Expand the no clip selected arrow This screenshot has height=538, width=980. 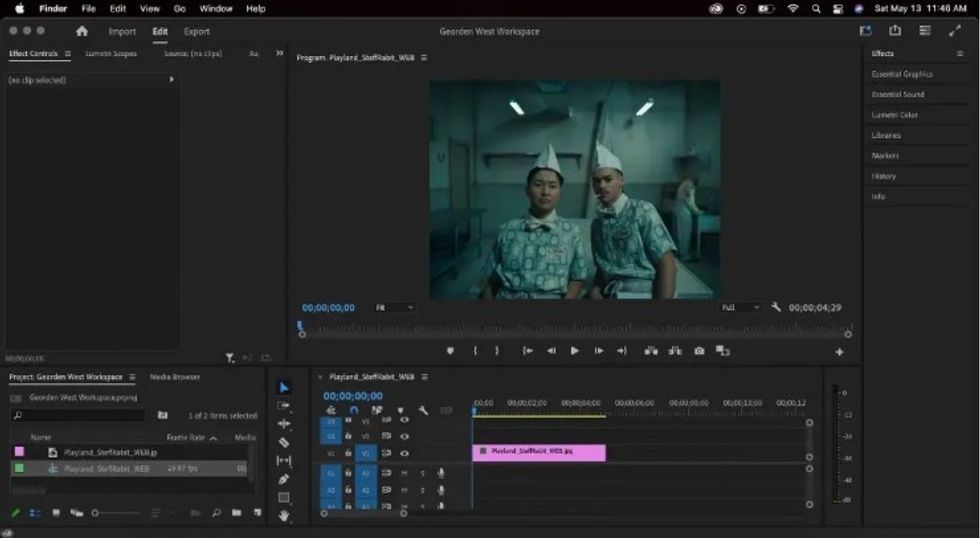pos(171,80)
